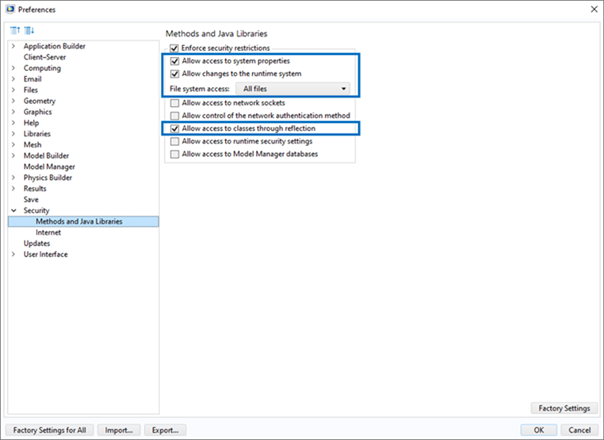Enable control of network authentication method

pos(174,116)
